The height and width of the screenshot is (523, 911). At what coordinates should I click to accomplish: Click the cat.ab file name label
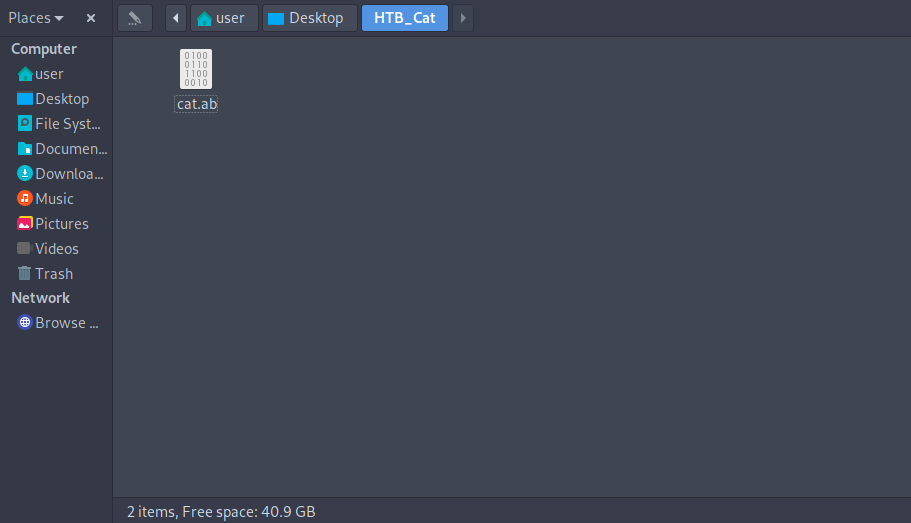tap(196, 104)
